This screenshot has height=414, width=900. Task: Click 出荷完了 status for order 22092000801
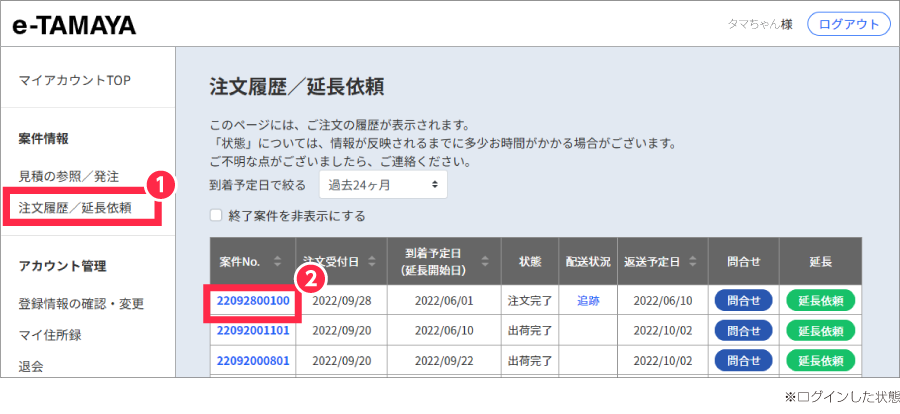(530, 361)
